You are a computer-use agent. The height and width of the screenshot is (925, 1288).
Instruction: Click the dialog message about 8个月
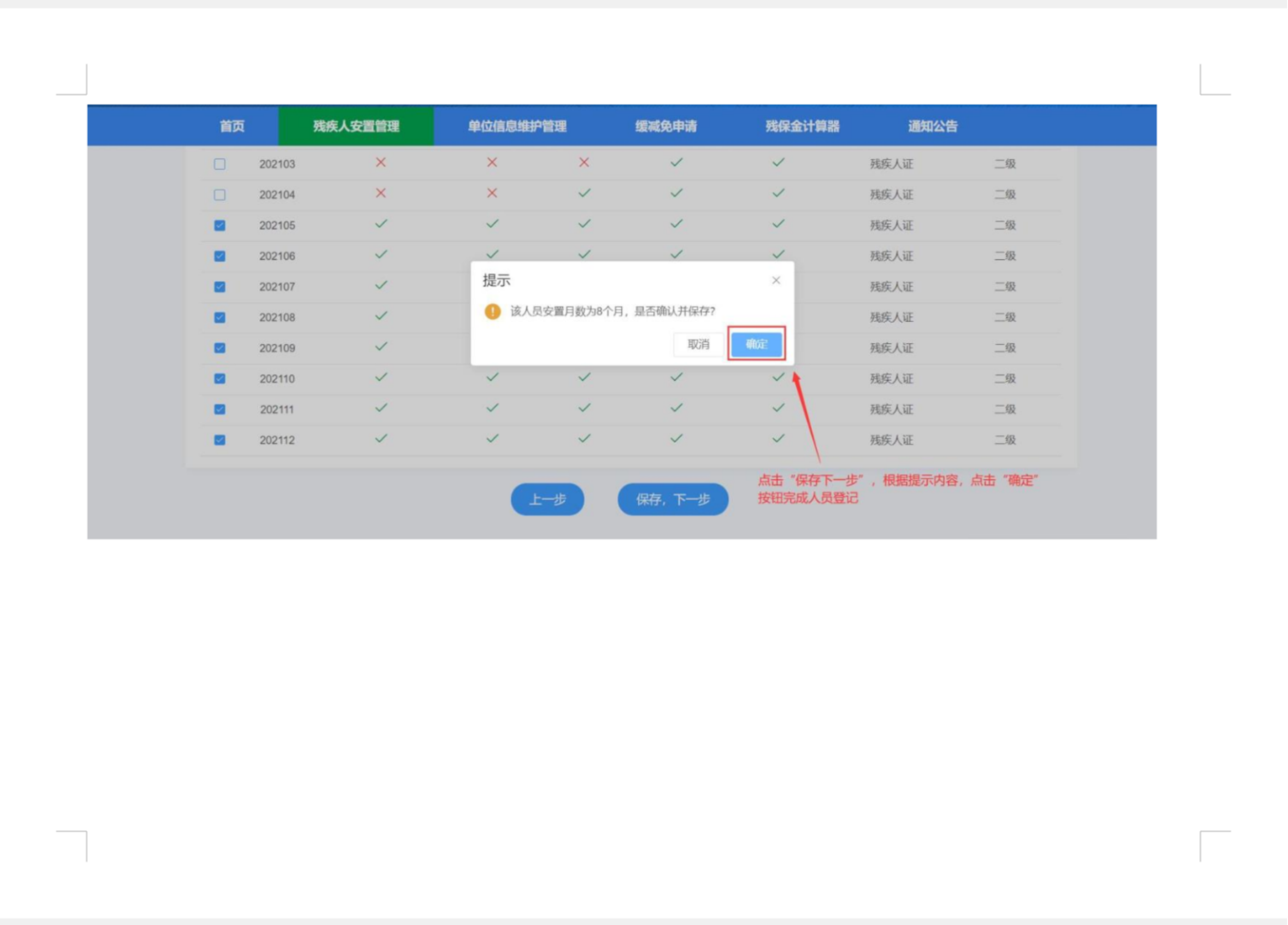(613, 311)
